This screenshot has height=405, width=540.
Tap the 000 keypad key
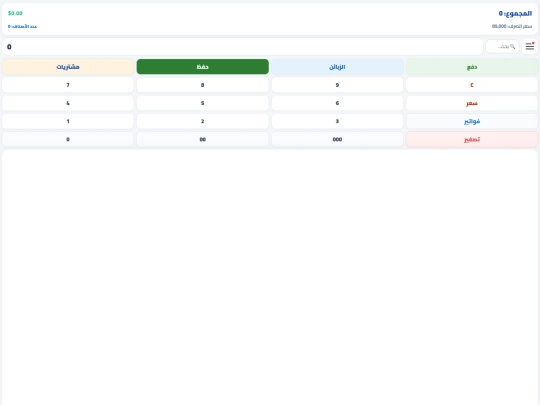[x=337, y=139]
